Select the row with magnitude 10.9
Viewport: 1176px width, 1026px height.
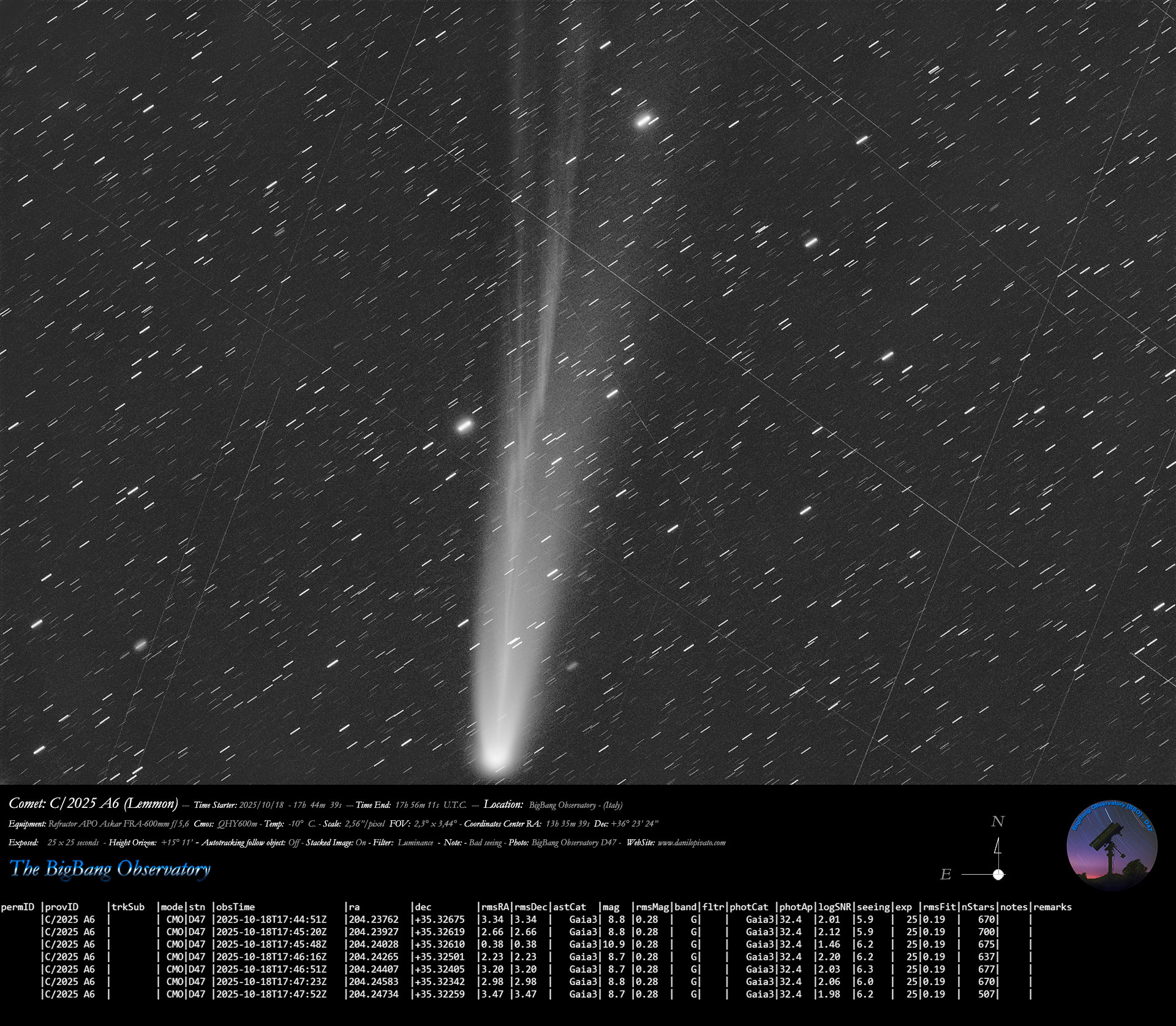pyautogui.click(x=613, y=945)
